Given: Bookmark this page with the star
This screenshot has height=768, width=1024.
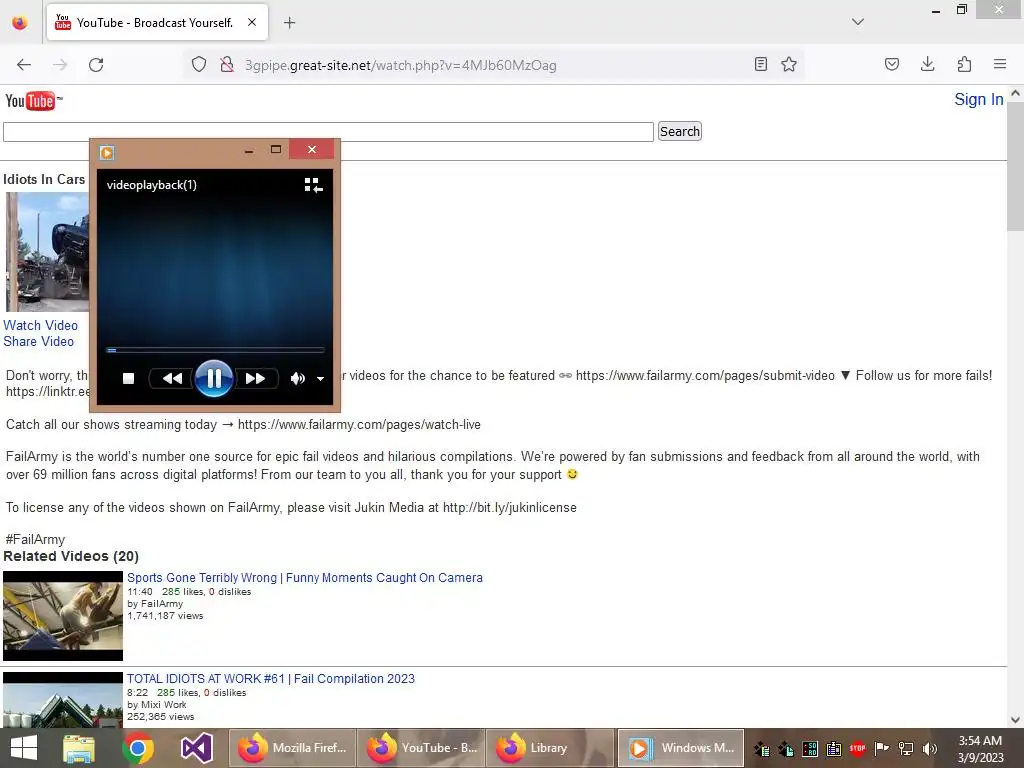Looking at the screenshot, I should click(x=789, y=64).
